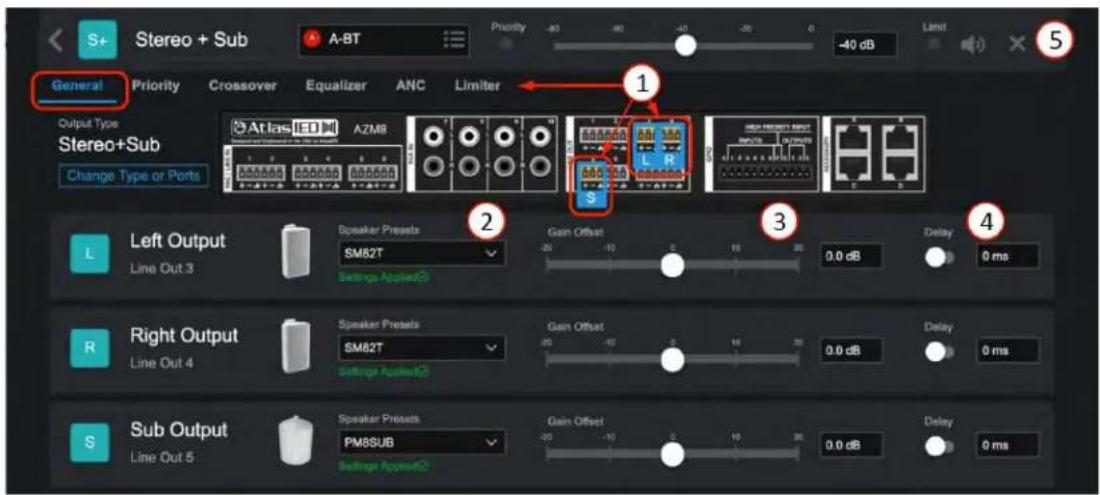Click the Sub Output 0 ms delay field
The width and height of the screenshot is (1100, 495).
coord(1007,445)
